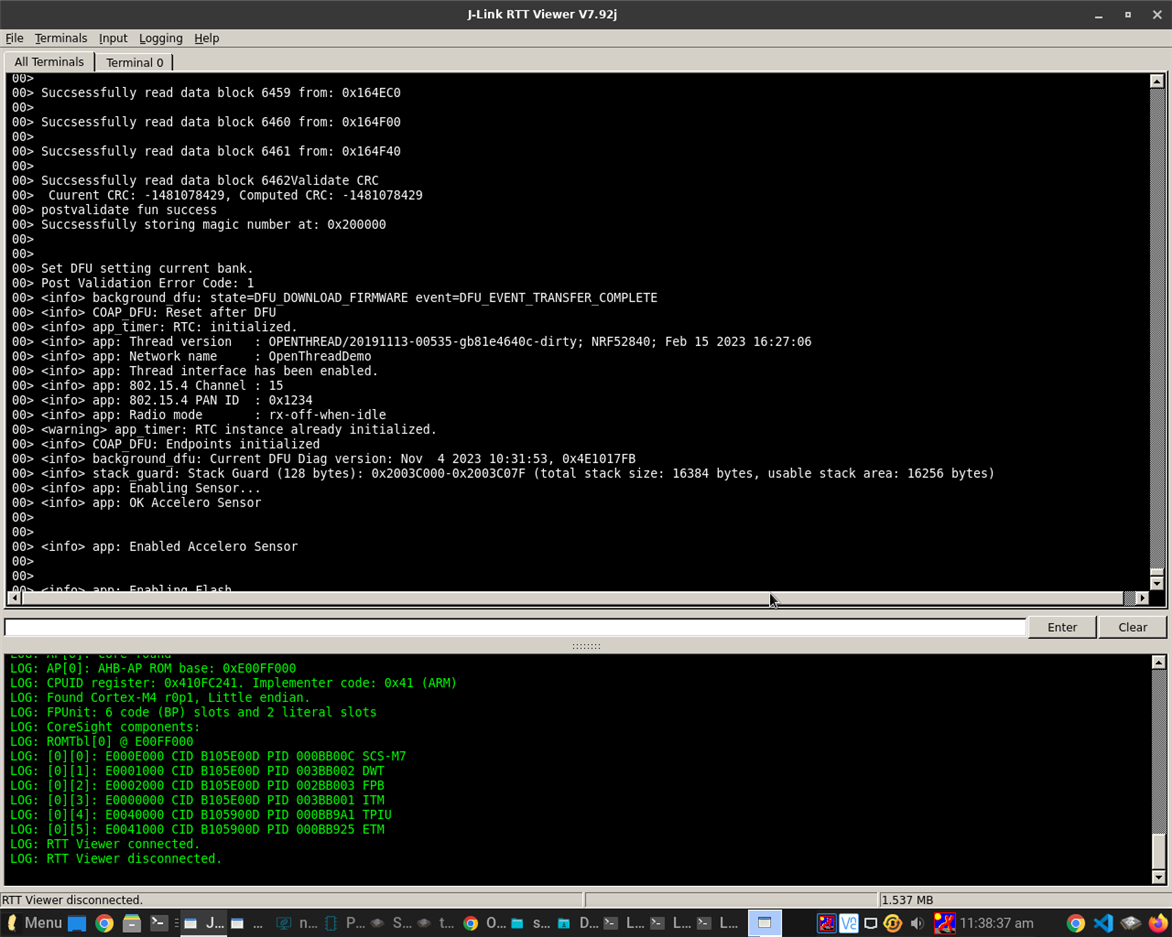The height and width of the screenshot is (937, 1172).
Task: Open the orange update manager tray icon
Action: (x=892, y=924)
